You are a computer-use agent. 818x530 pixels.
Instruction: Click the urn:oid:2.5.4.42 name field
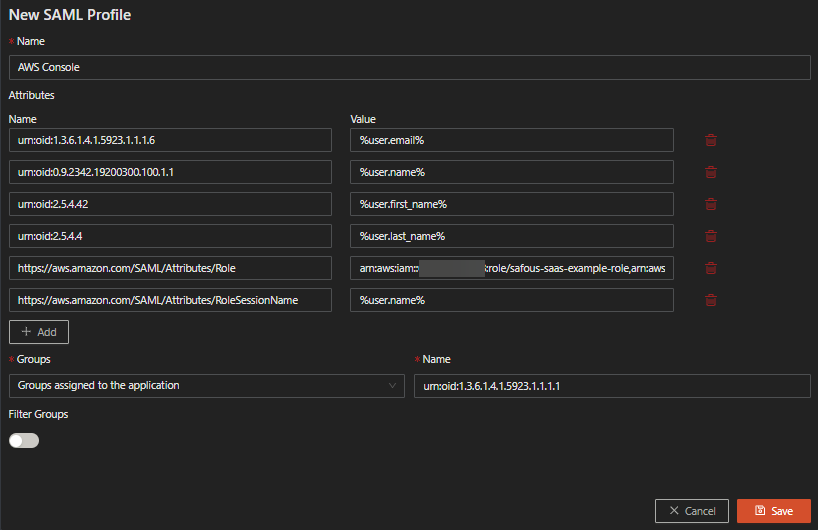tap(170, 204)
